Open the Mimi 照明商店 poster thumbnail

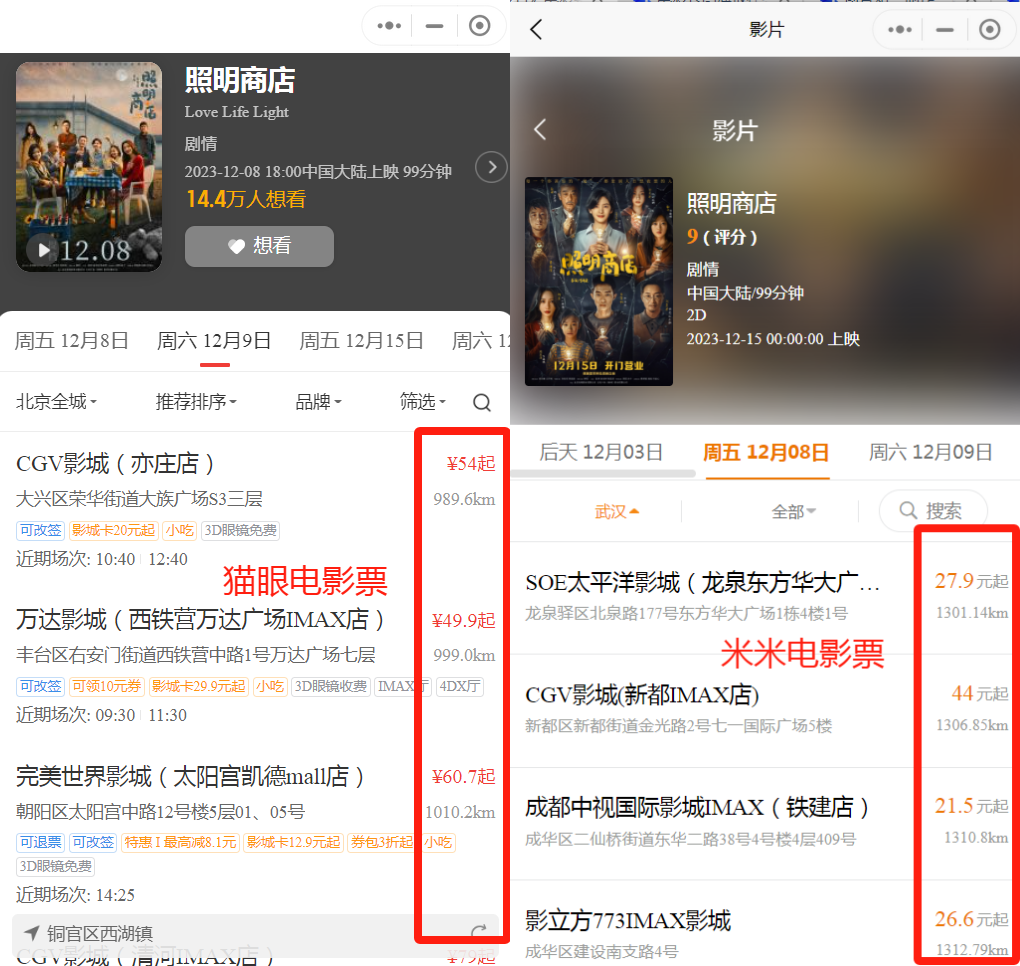[x=598, y=281]
